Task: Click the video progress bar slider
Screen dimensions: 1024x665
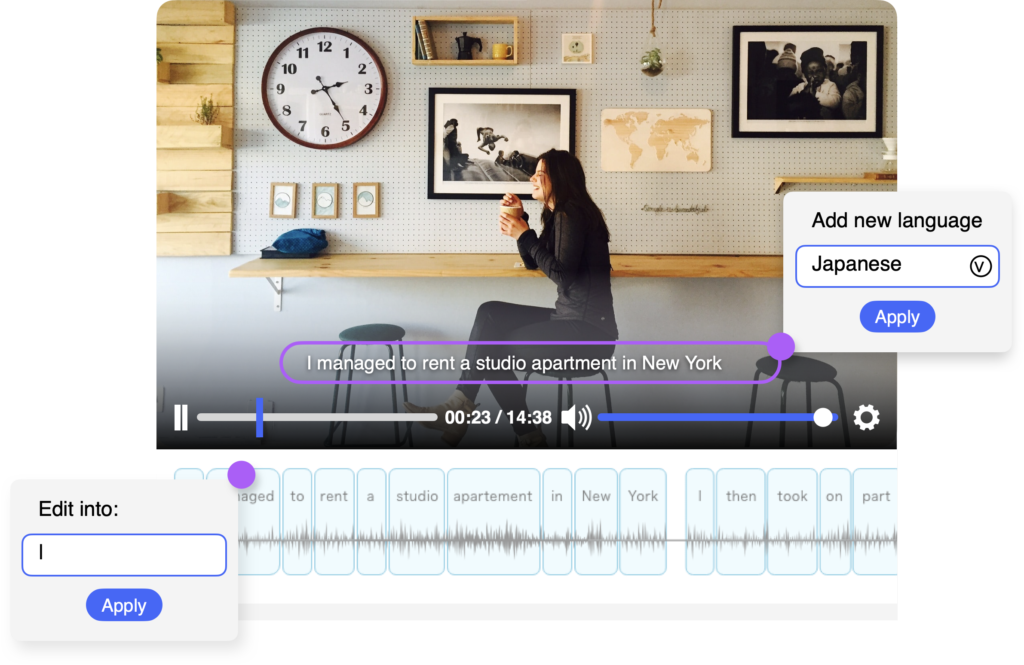Action: pyautogui.click(x=259, y=417)
